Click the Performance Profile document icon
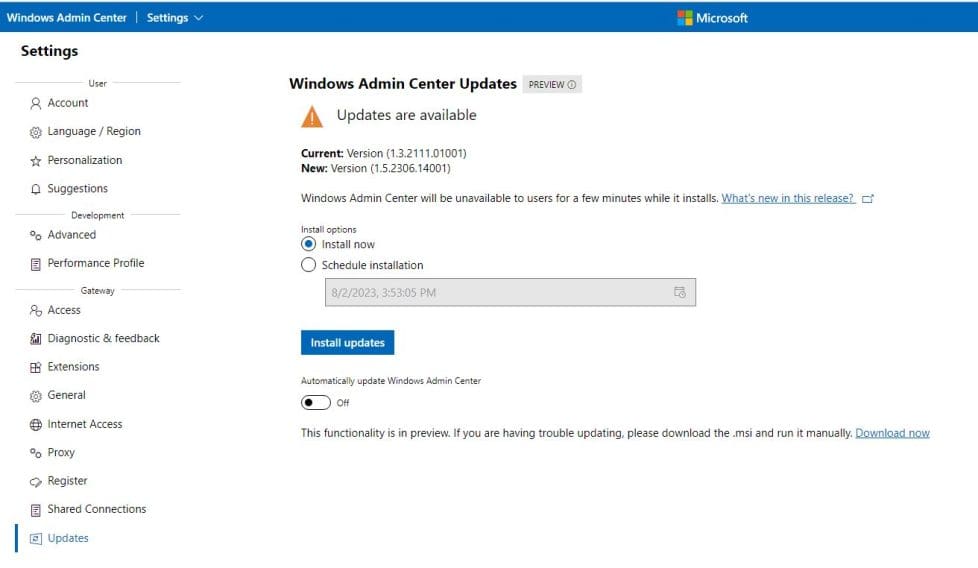 click(36, 264)
